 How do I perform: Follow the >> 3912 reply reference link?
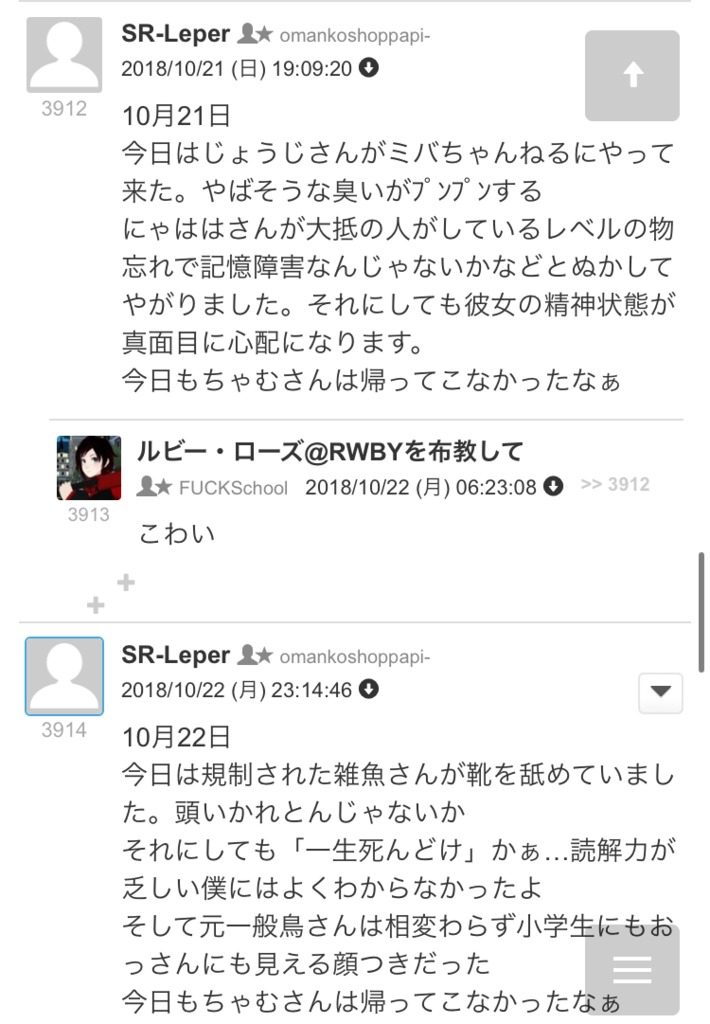click(x=615, y=485)
